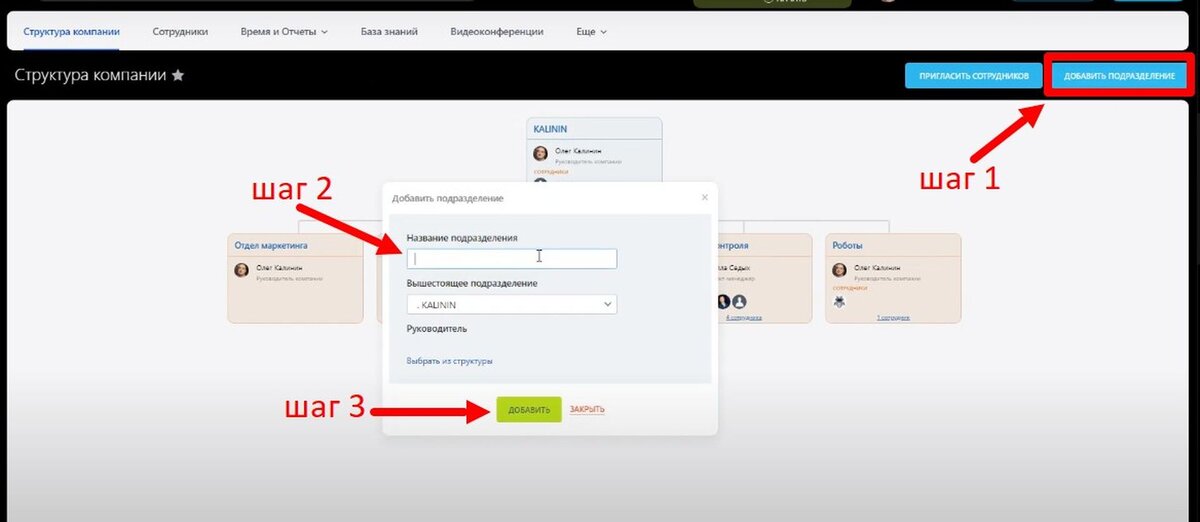Click Олег Калинин avatar in Отдел маркетинга card
The image size is (1200, 522).
click(241, 270)
